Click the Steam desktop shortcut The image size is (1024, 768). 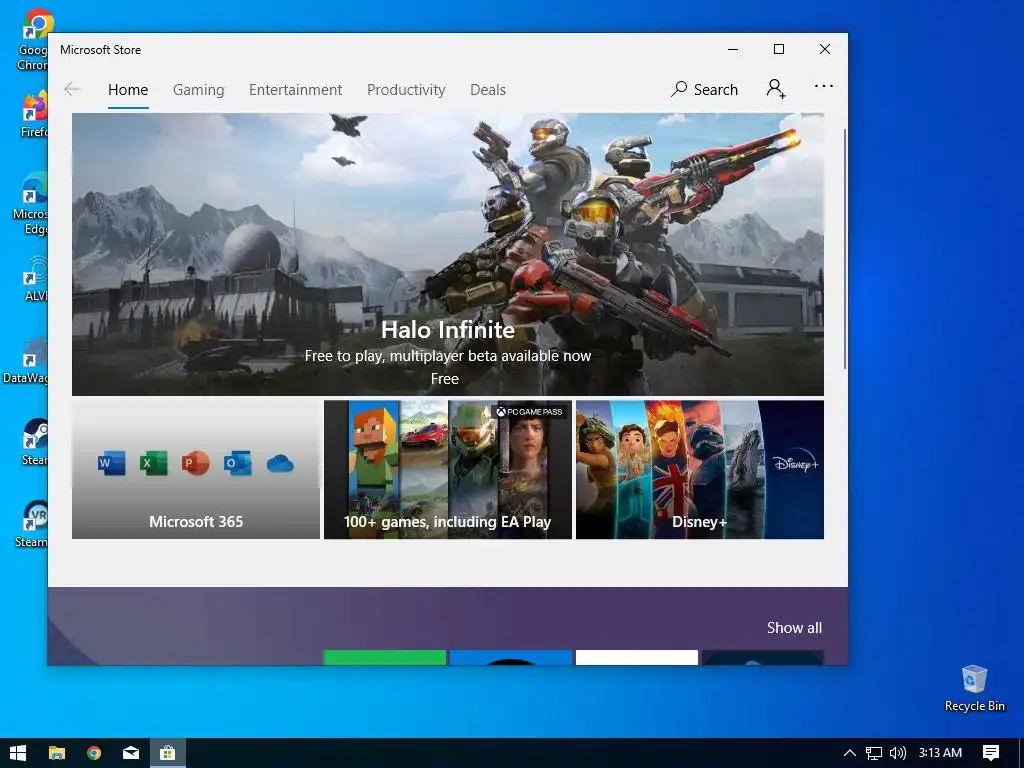(x=34, y=443)
